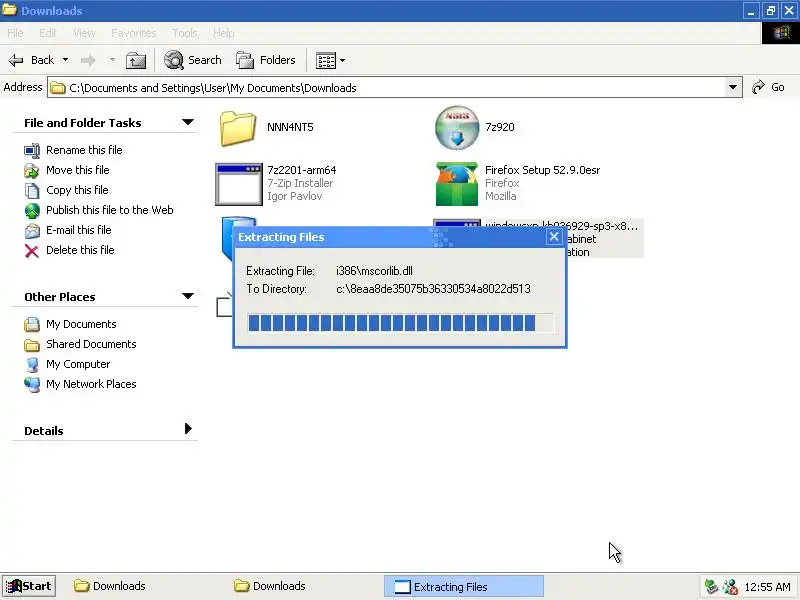This screenshot has width=800, height=600.
Task: Click the My Network Places icon
Action: (32, 384)
